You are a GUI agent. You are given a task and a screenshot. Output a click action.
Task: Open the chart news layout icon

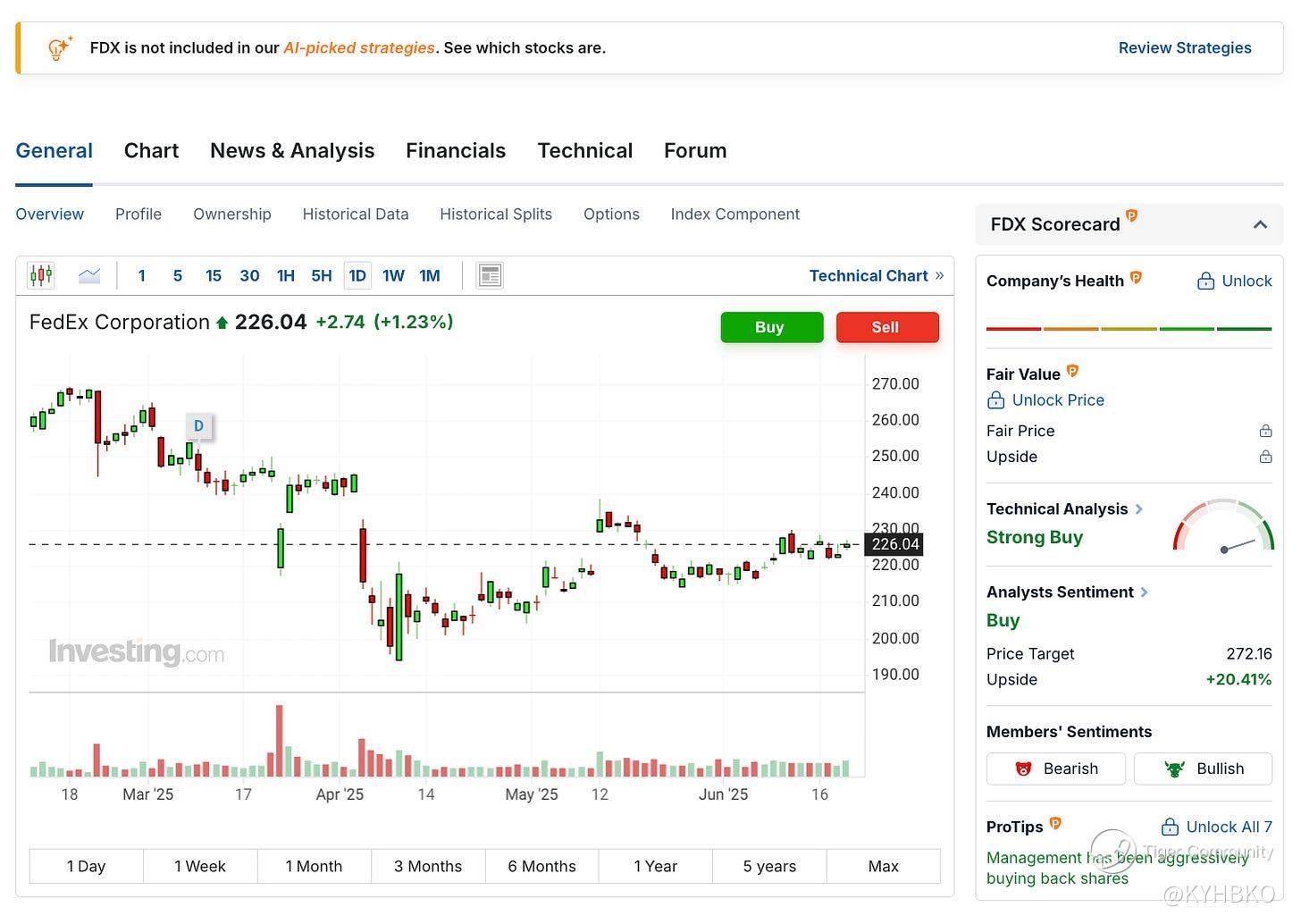coord(490,275)
